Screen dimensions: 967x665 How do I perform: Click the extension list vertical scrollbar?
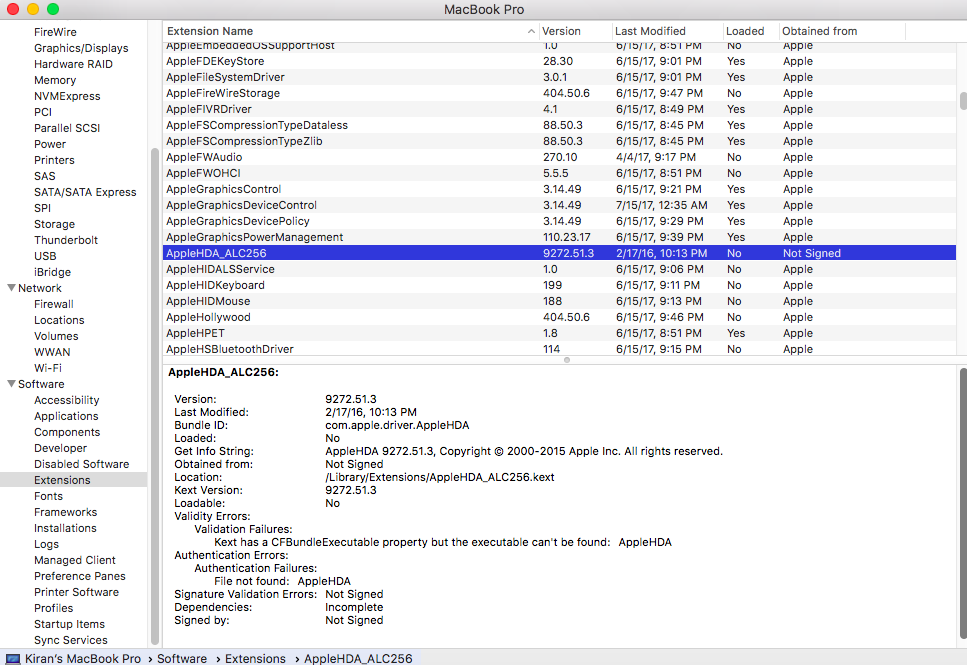963,102
